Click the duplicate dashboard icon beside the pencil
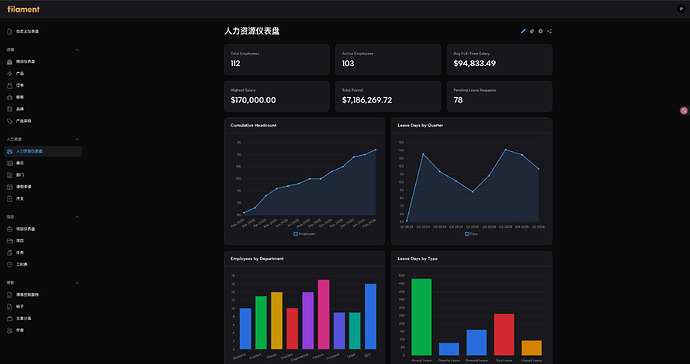690x364 pixels. pyautogui.click(x=532, y=31)
